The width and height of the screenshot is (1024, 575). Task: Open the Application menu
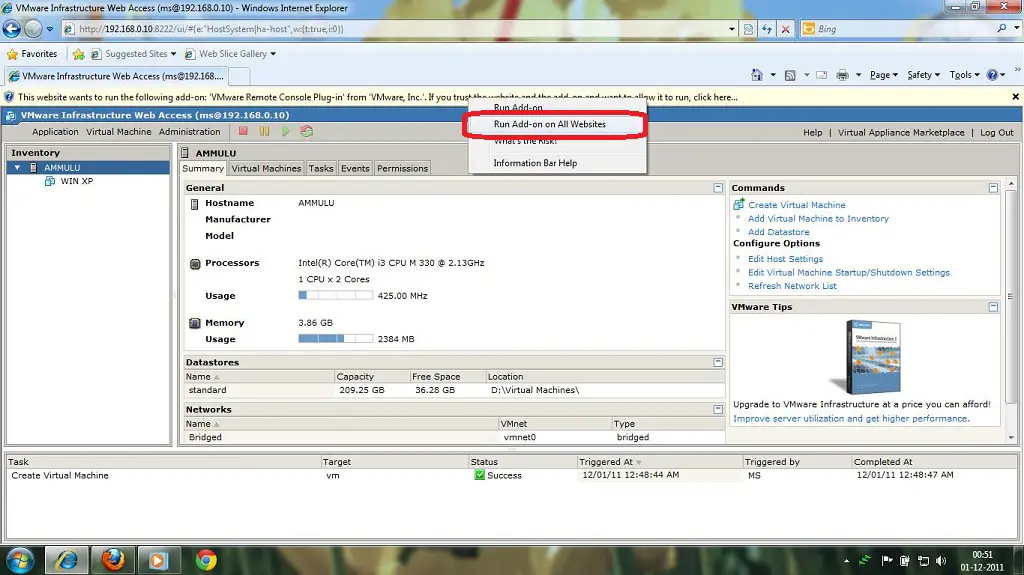[55, 132]
